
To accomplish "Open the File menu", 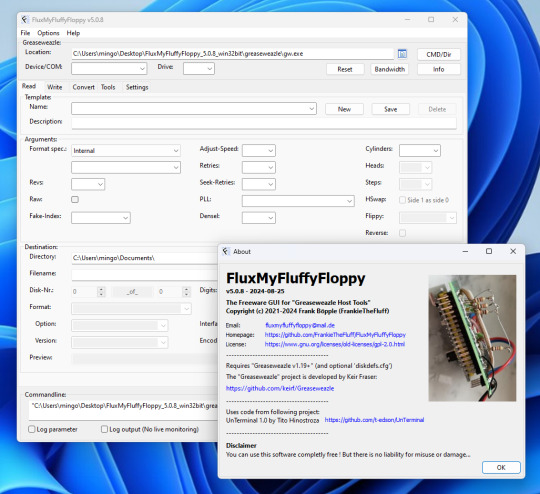I will tap(25, 33).
